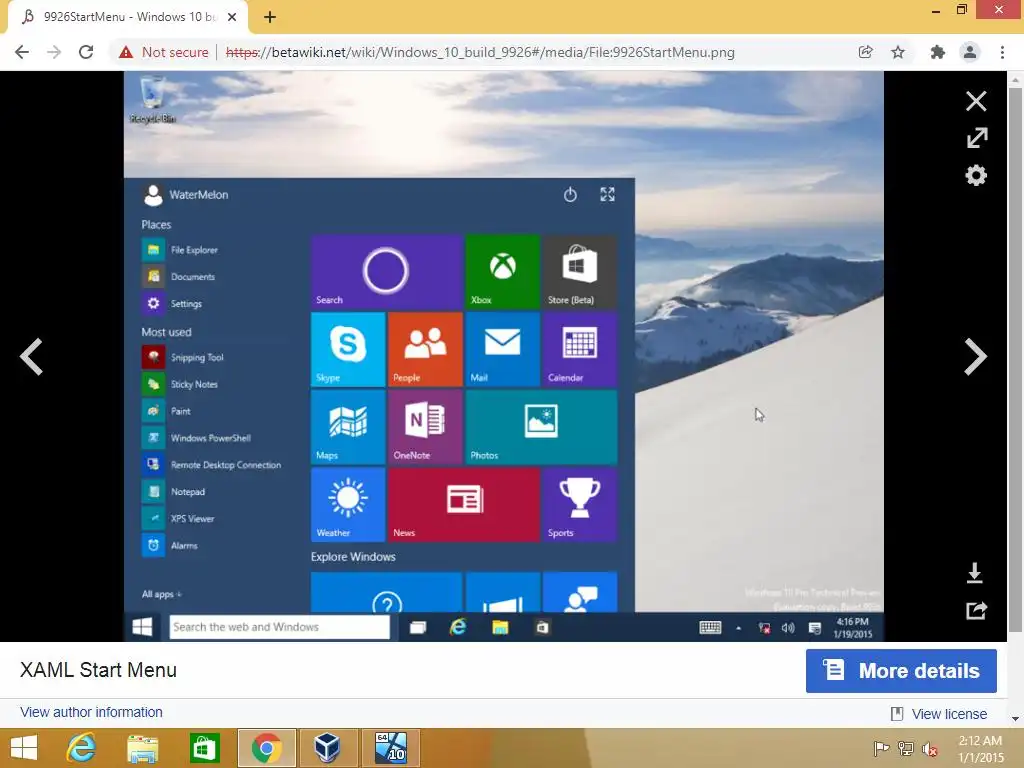Screen dimensions: 1024x768
Task: Click the Photos tile in the image
Action: point(541,427)
